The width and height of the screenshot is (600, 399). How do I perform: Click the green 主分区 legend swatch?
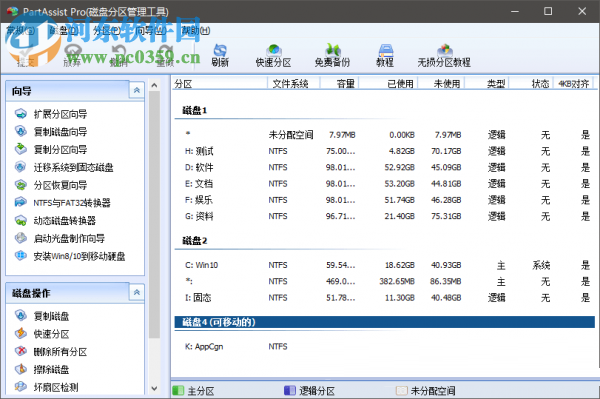[x=178, y=391]
